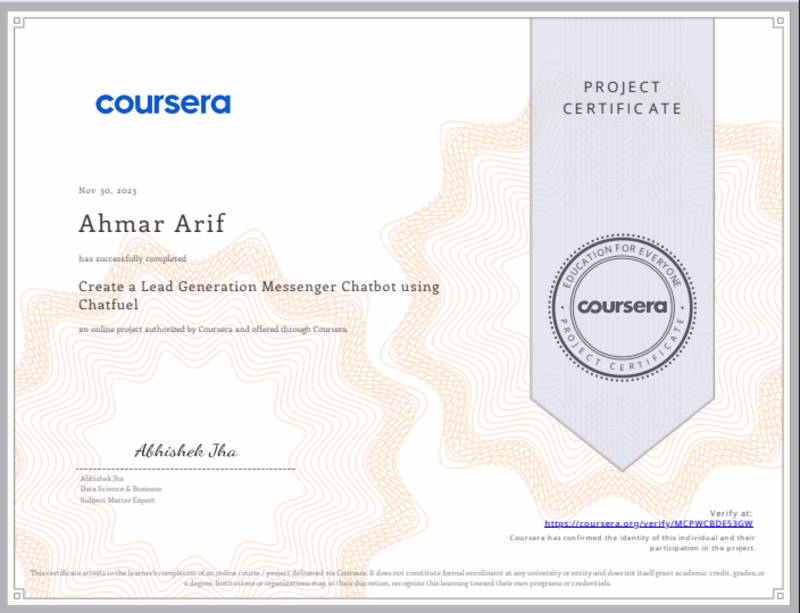The width and height of the screenshot is (800, 613).
Task: Open the coursera.org verify link
Action: point(648,524)
